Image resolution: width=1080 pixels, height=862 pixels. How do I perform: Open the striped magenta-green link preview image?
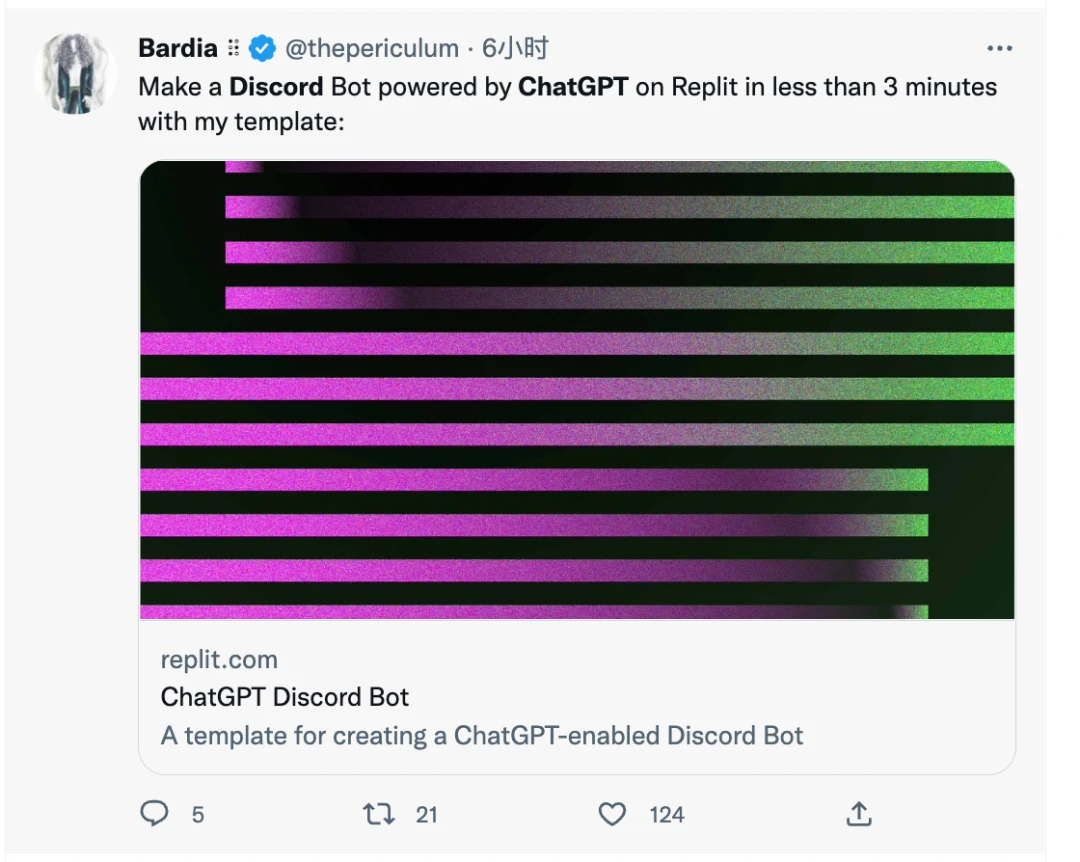coord(577,390)
